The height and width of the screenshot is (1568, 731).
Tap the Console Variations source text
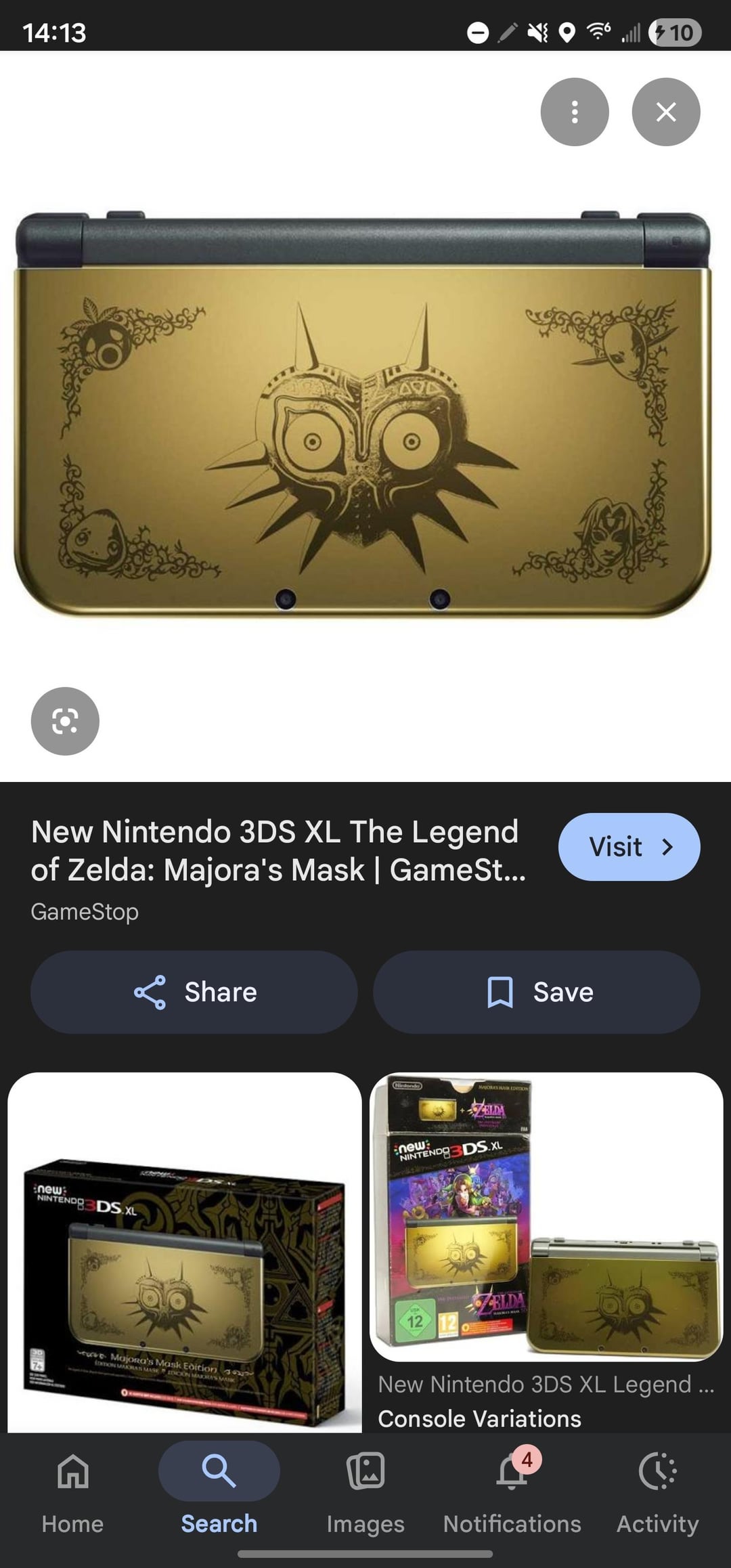pyautogui.click(x=479, y=1418)
